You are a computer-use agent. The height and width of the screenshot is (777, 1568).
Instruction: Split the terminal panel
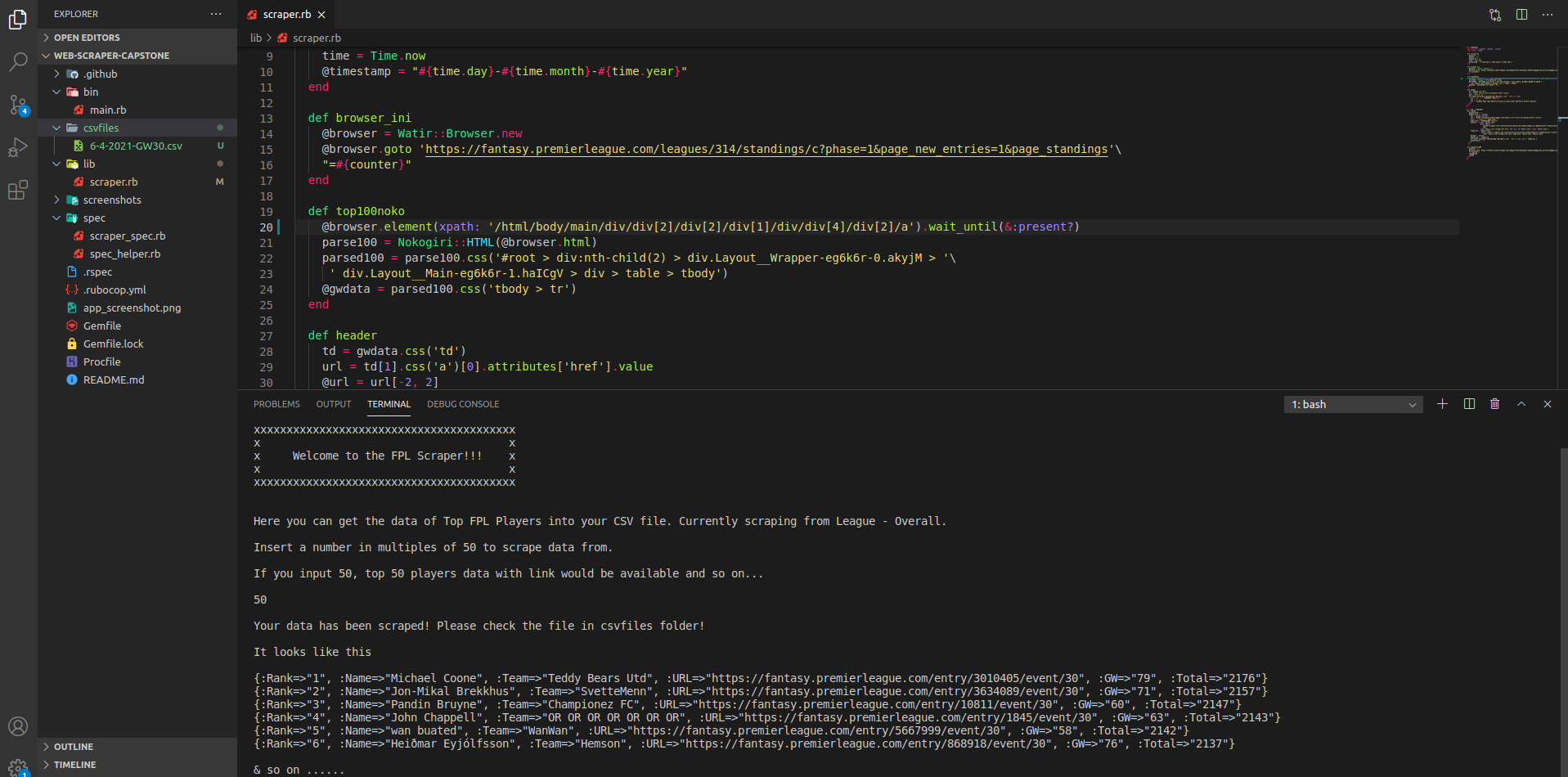click(x=1469, y=404)
